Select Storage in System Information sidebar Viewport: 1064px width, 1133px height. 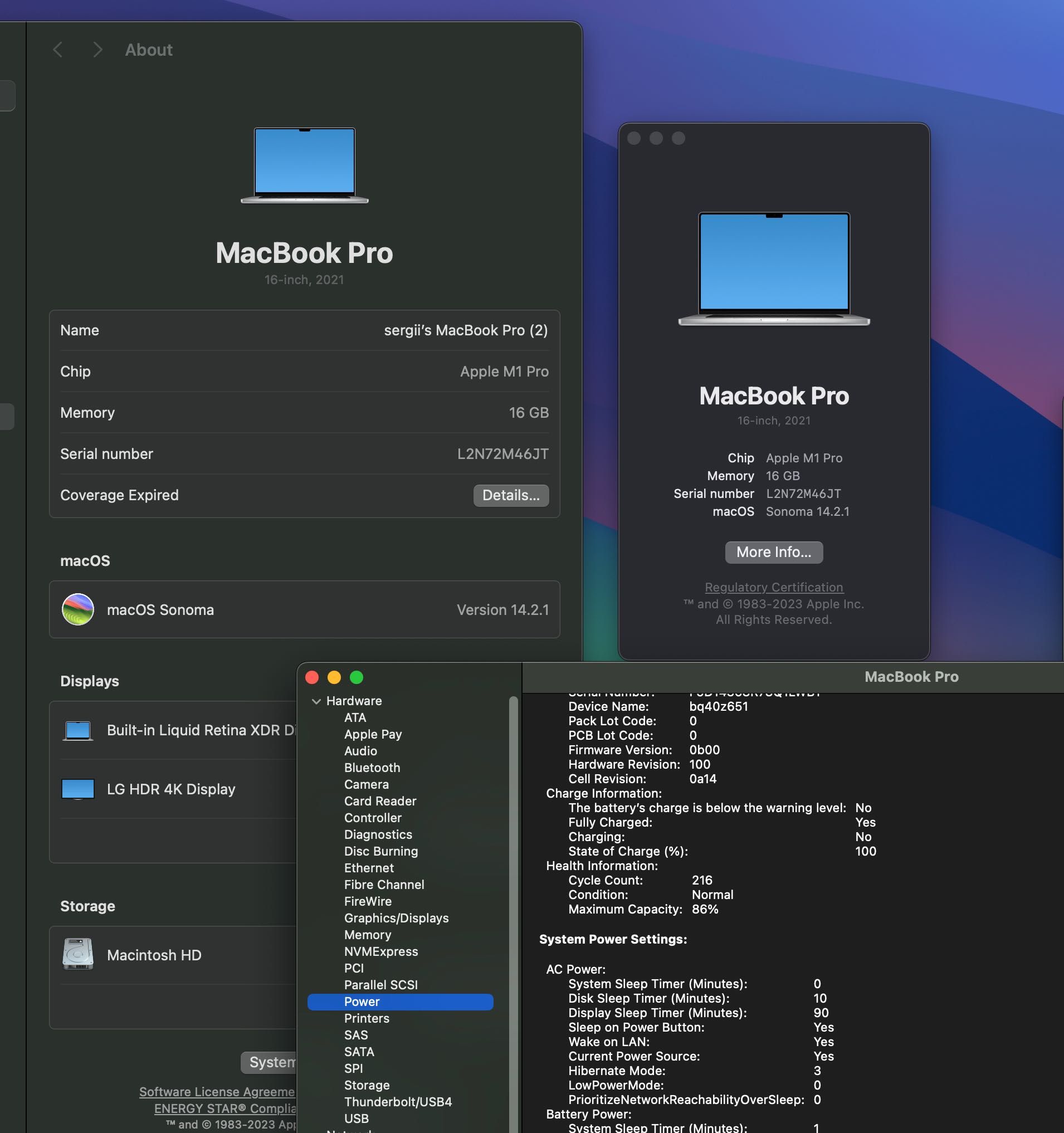tap(367, 1085)
